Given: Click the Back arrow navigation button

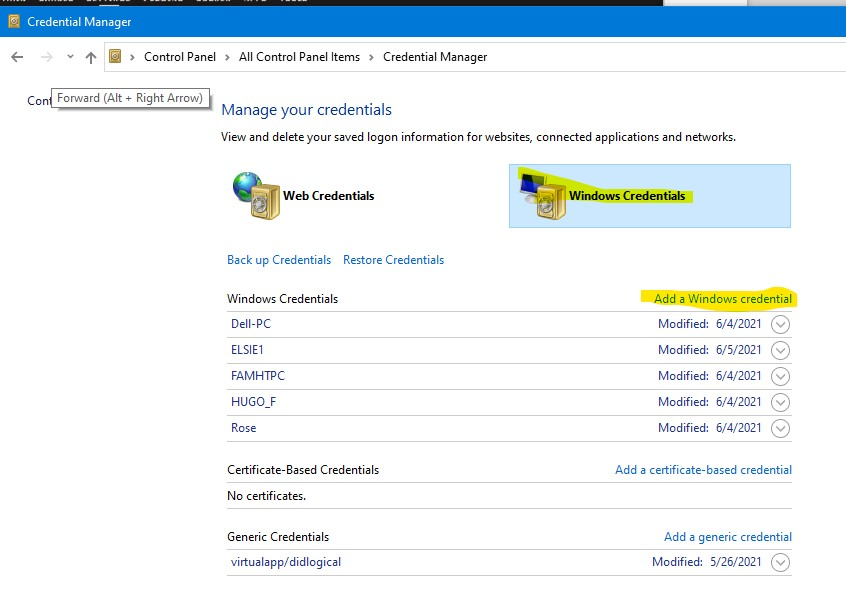Looking at the screenshot, I should click(x=17, y=57).
